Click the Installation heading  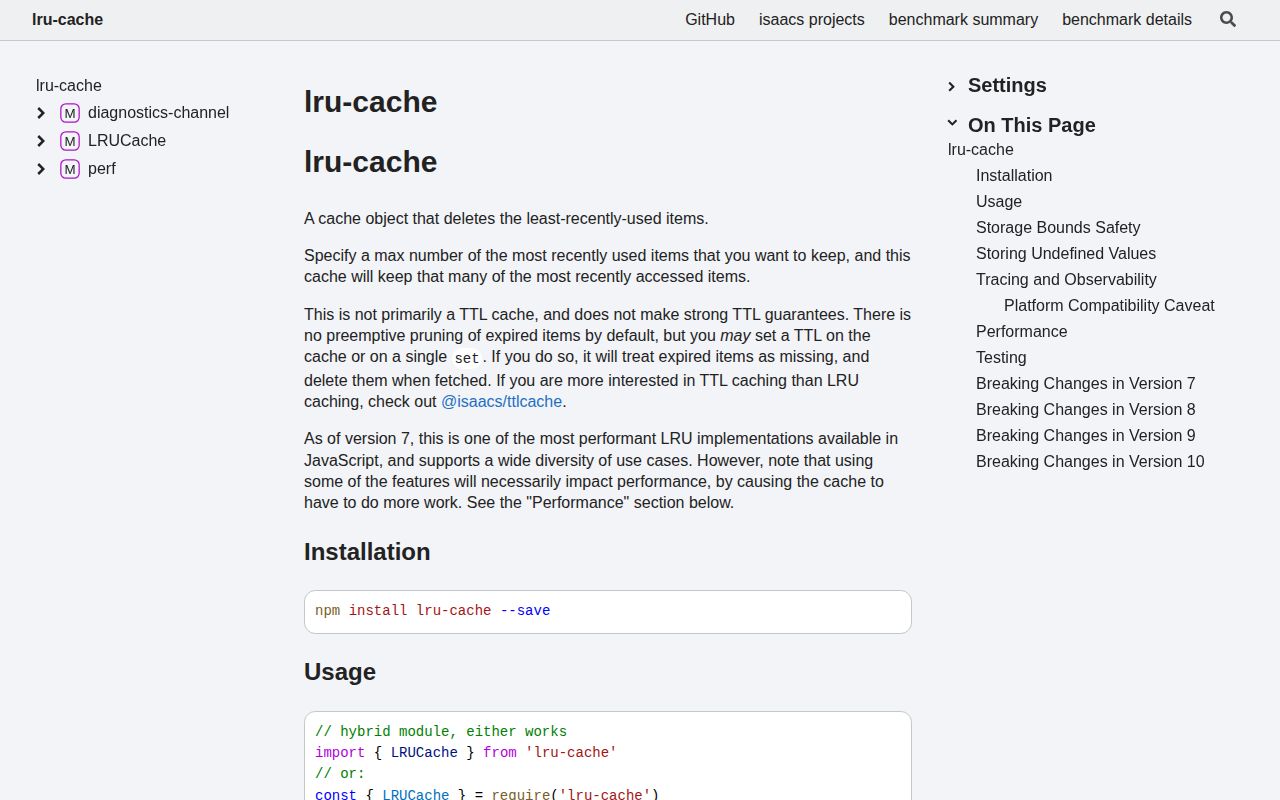click(x=367, y=552)
